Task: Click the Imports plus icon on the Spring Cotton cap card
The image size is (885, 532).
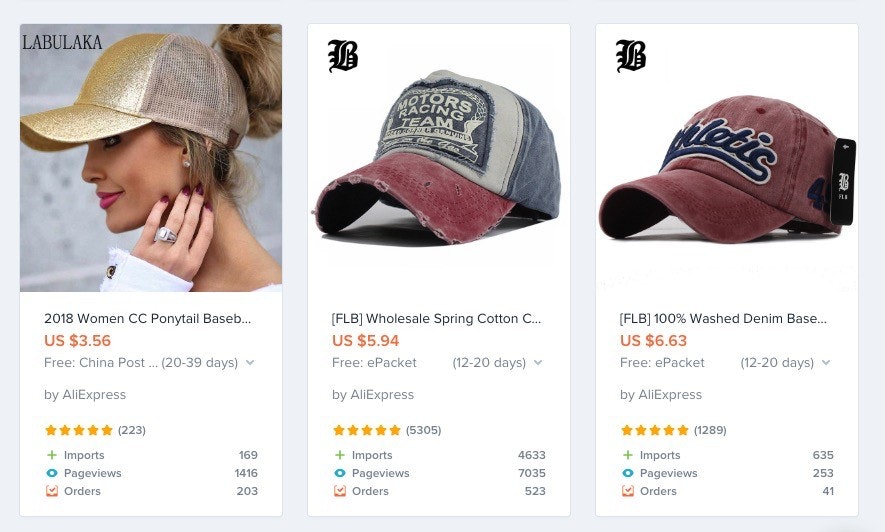Action: coord(339,455)
